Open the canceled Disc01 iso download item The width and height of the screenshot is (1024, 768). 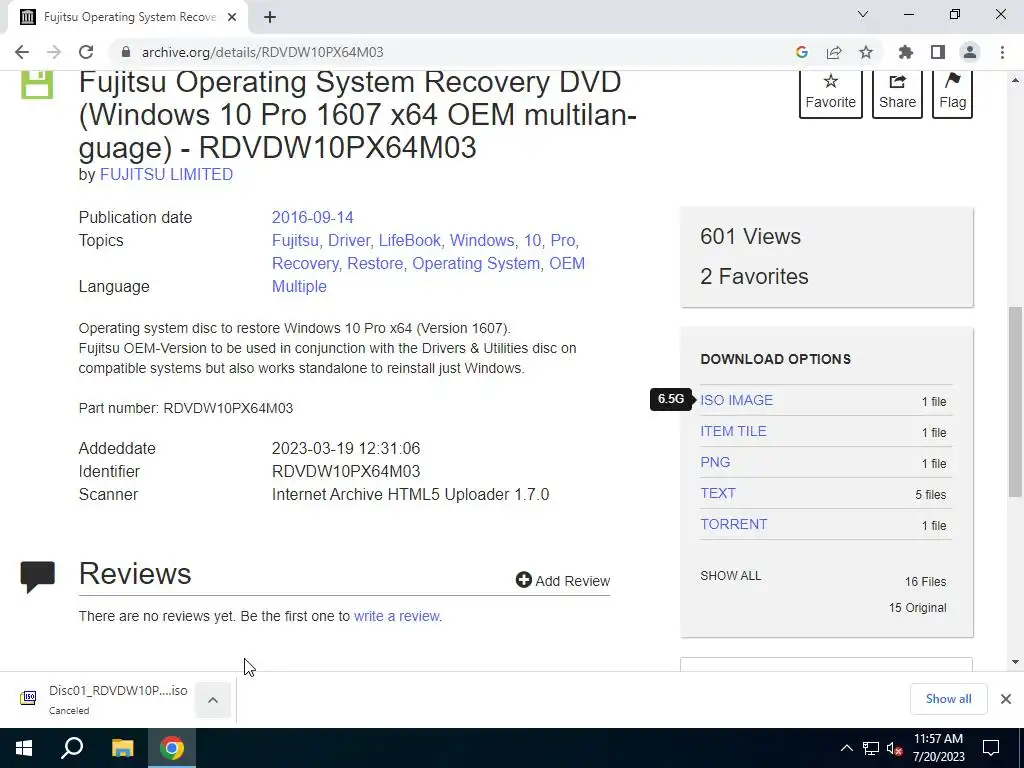pyautogui.click(x=104, y=699)
